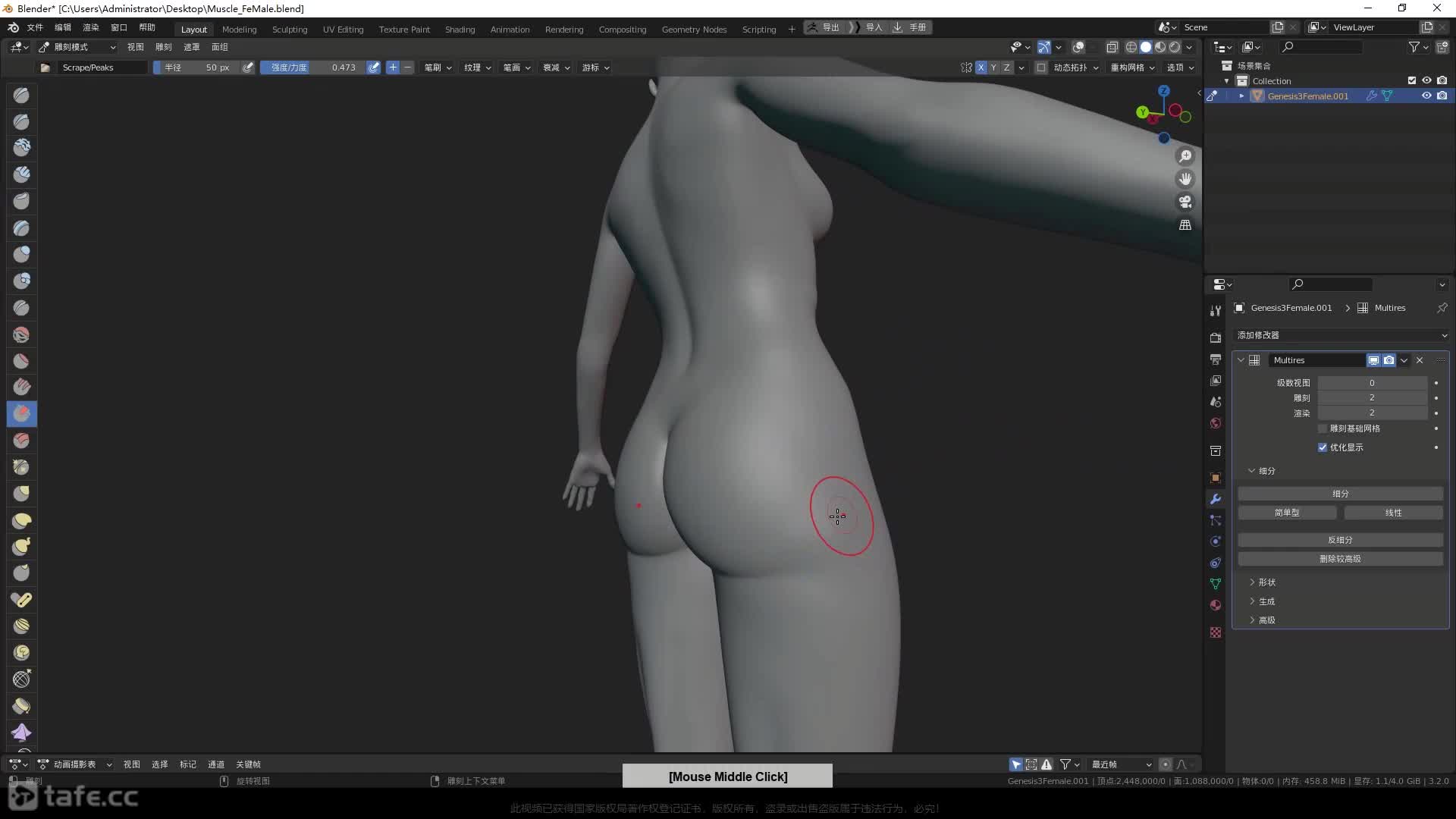Open the 游标 cursor dropdown

click(596, 67)
